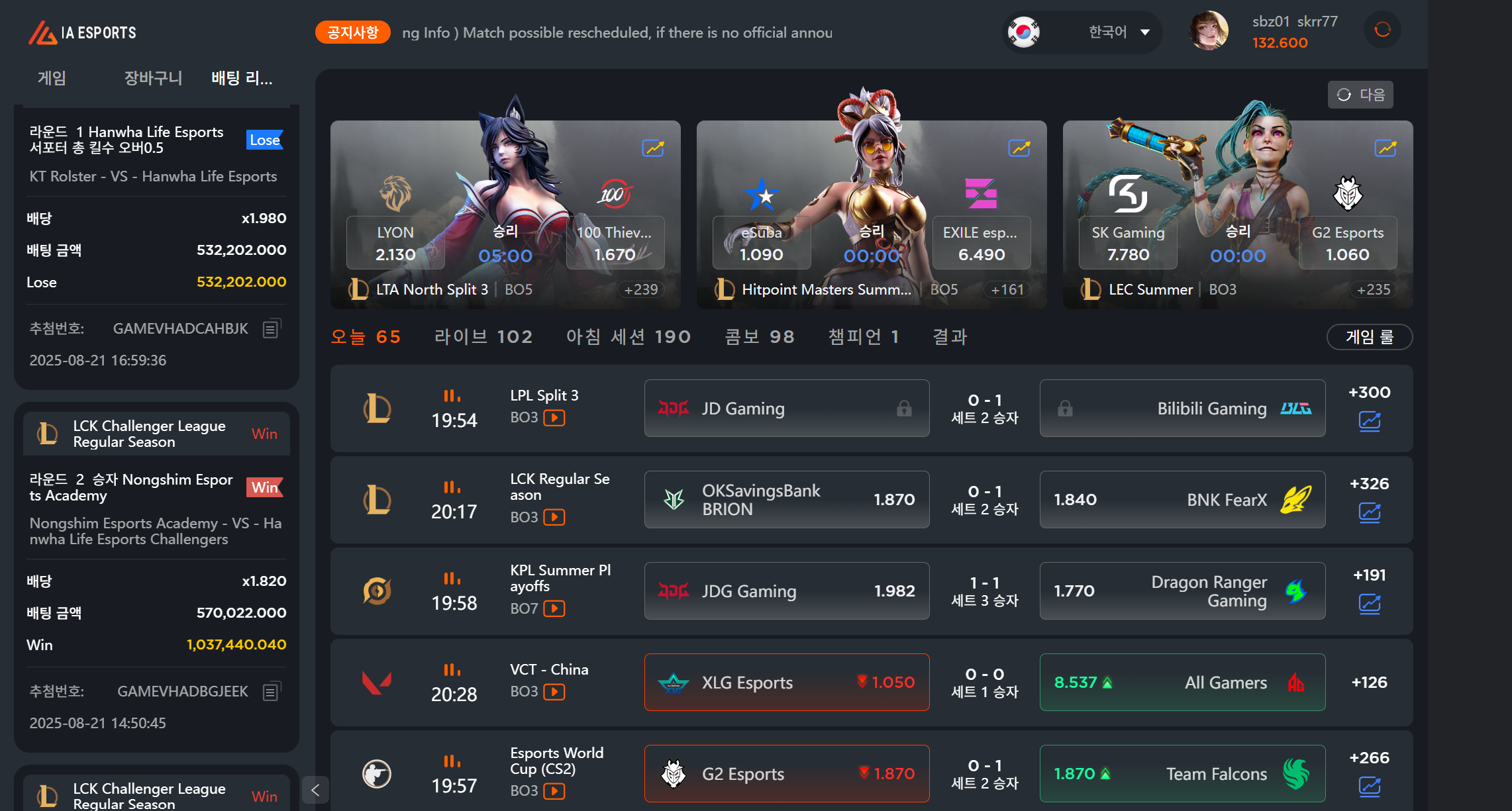The image size is (1512, 811).
Task: Click the 게임 룰 button
Action: 1370,337
